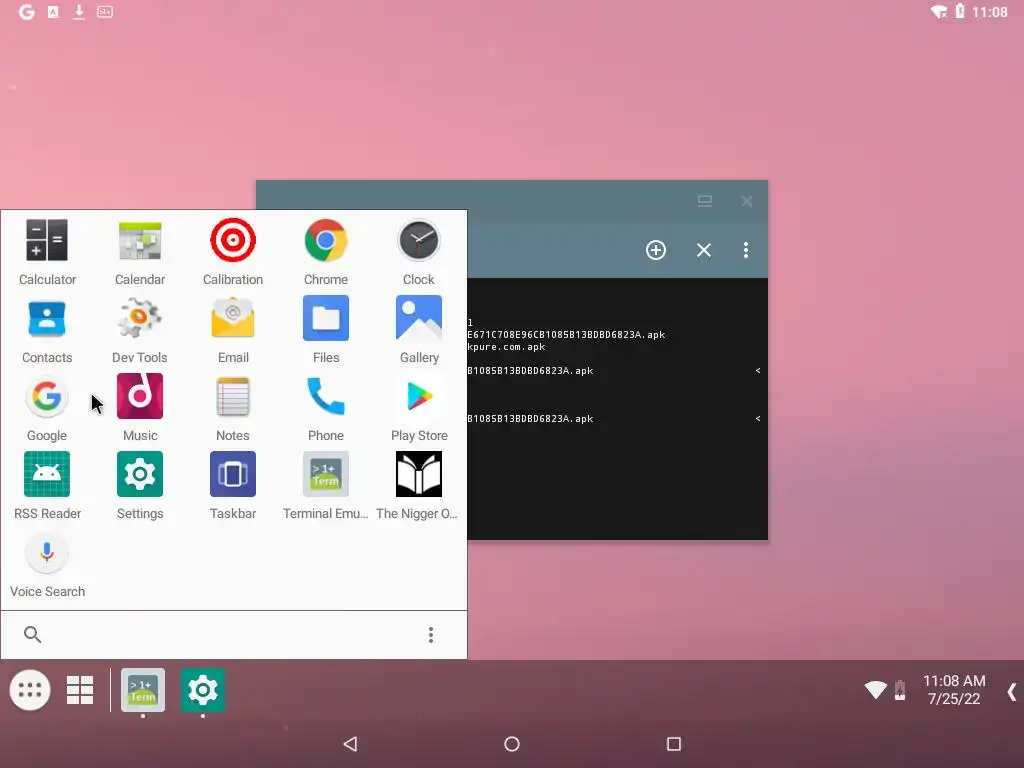Screen dimensions: 1024x768
Task: Open the app with the open-book icon
Action: (x=419, y=486)
